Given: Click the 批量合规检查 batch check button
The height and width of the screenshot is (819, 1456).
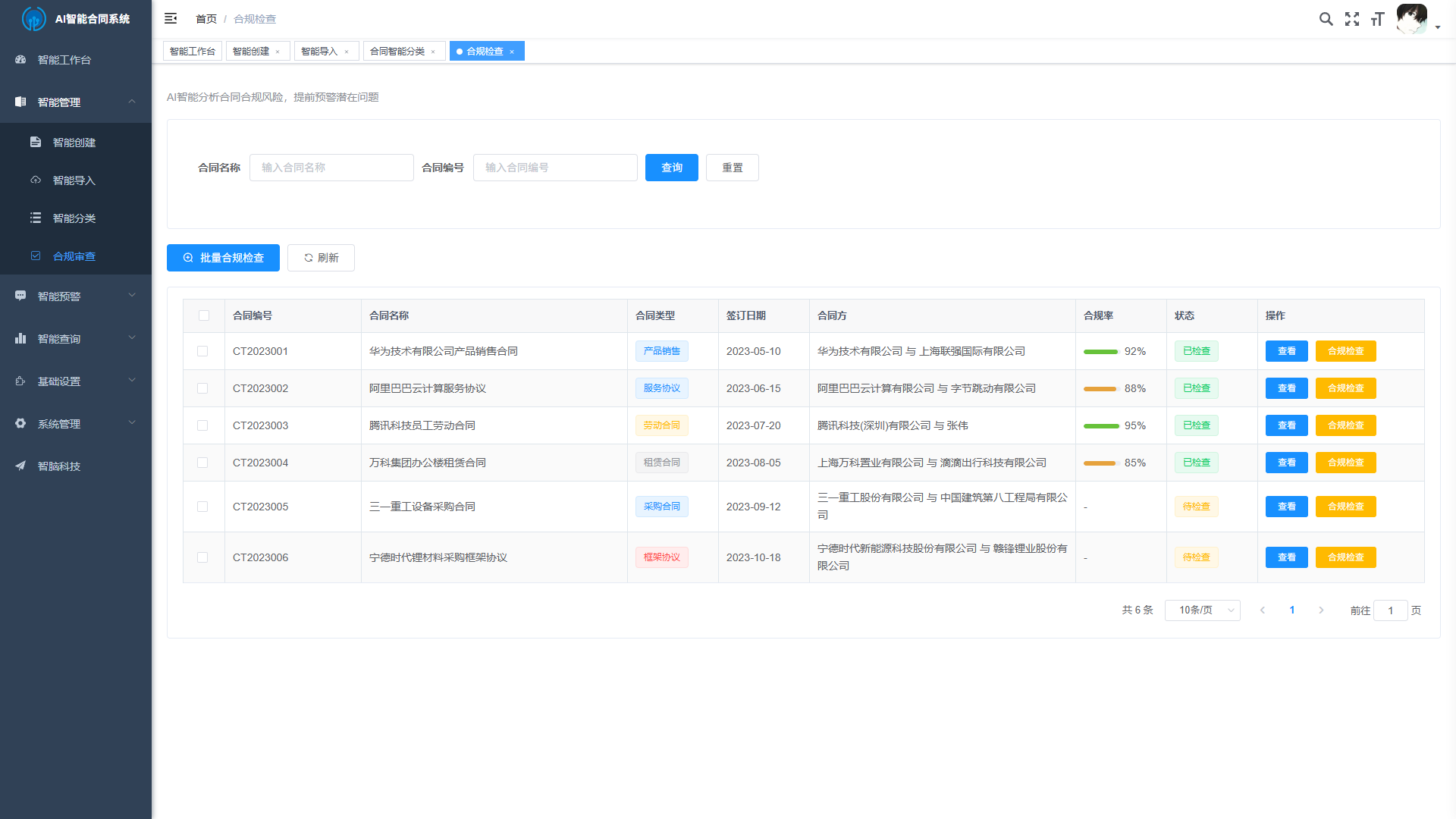Looking at the screenshot, I should [x=223, y=258].
